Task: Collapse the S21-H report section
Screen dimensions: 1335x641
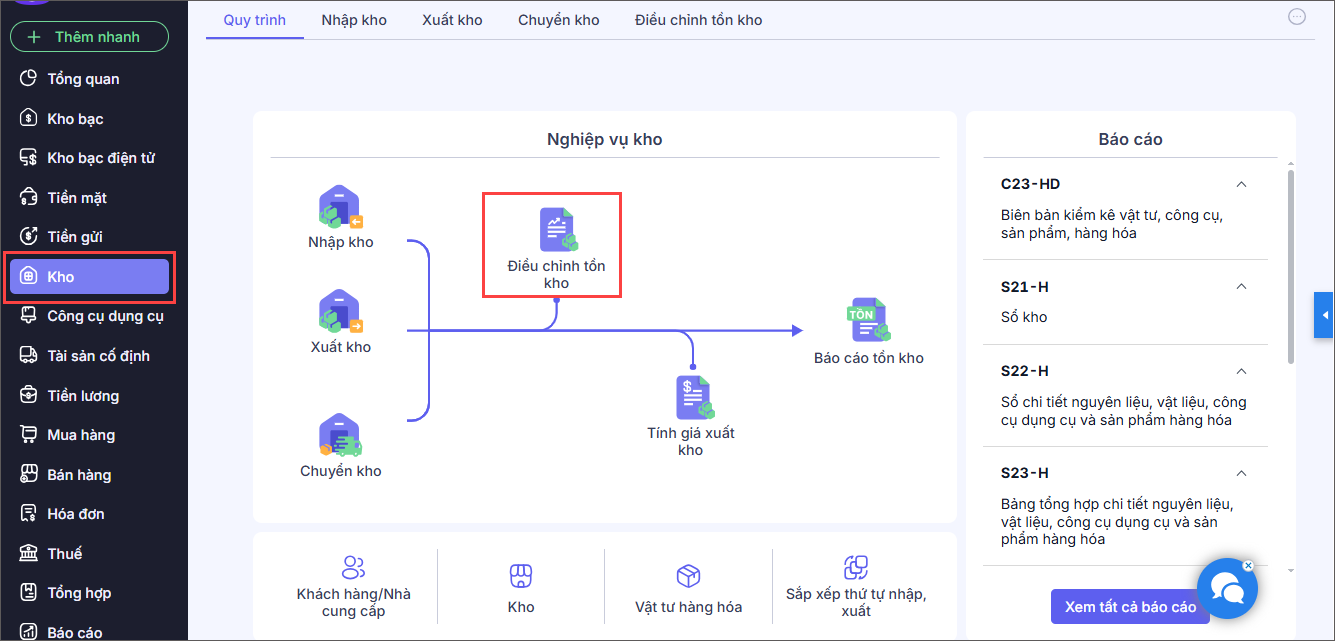Action: tap(1241, 287)
